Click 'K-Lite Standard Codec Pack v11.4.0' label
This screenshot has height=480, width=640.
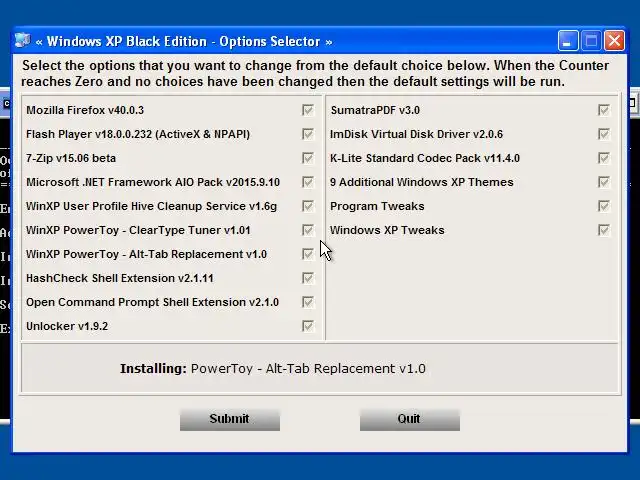point(425,158)
